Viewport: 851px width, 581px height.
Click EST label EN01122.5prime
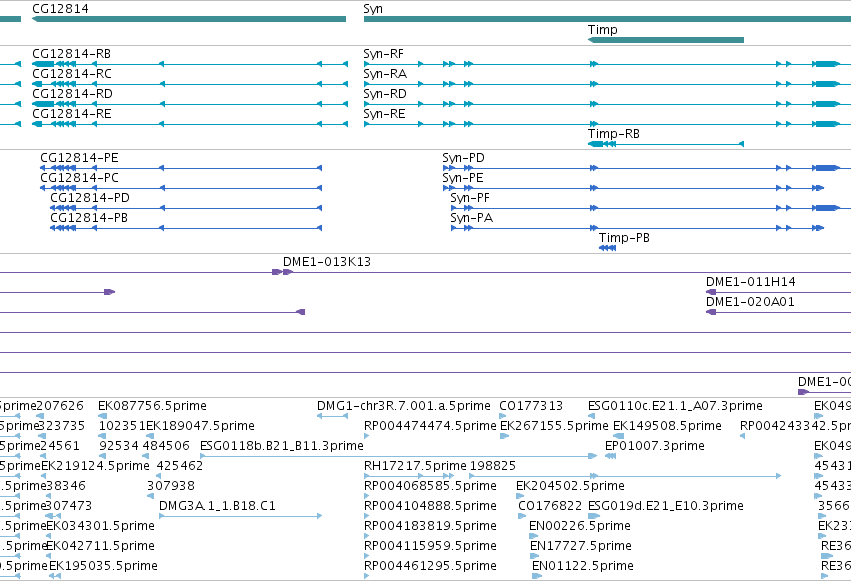click(582, 566)
